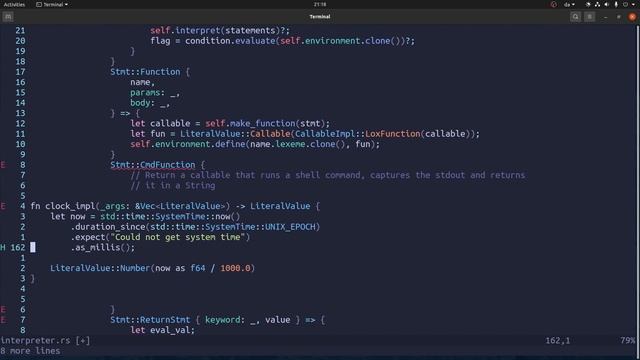Click the number literal 1000.0
The width and height of the screenshot is (640, 360).
coord(235,268)
